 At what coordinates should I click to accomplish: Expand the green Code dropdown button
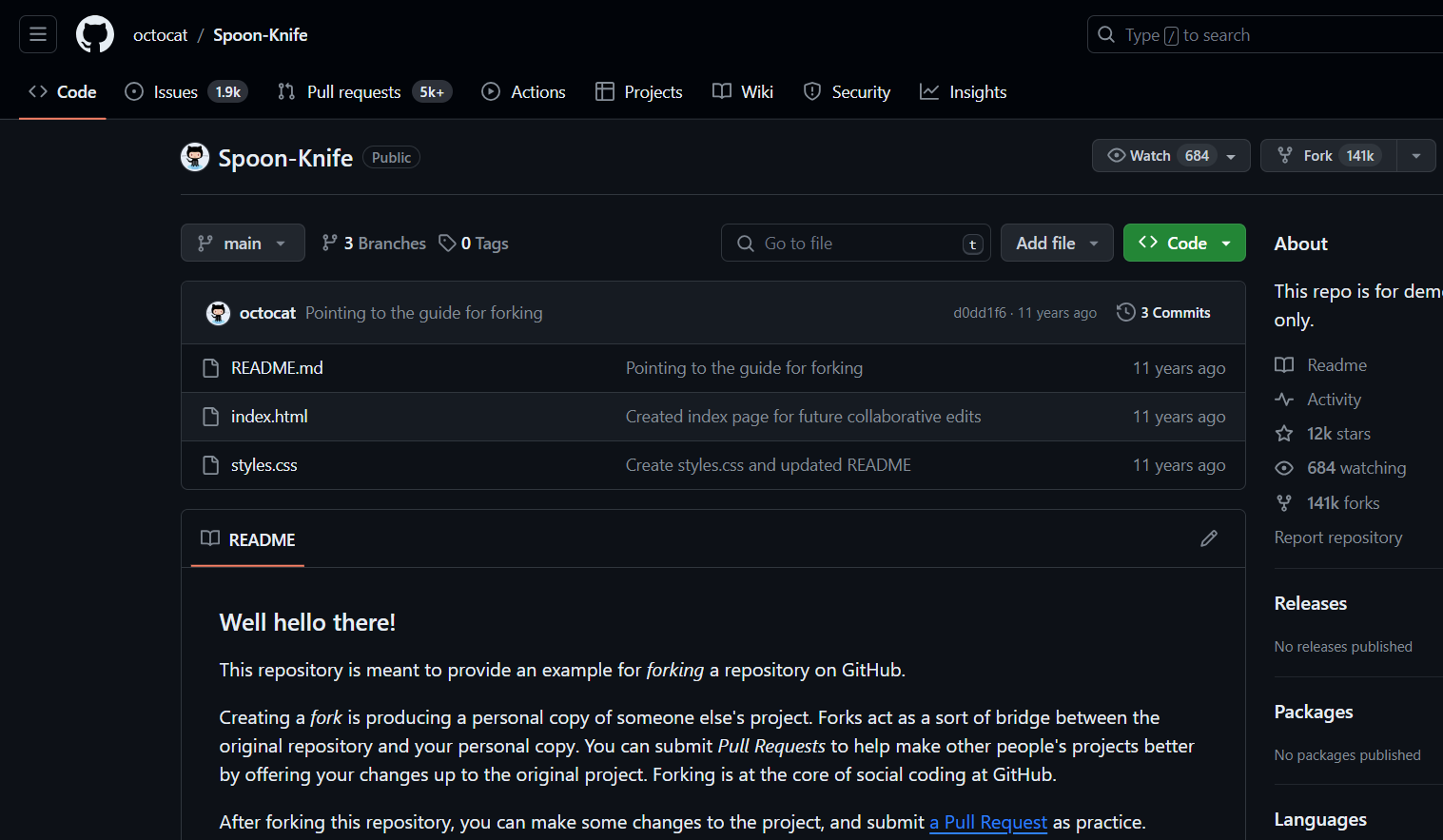click(x=1184, y=244)
